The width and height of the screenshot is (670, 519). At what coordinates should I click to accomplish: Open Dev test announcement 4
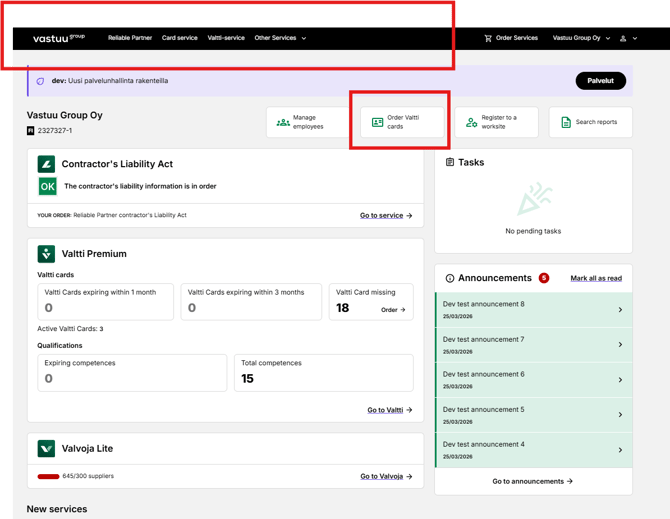pos(534,450)
